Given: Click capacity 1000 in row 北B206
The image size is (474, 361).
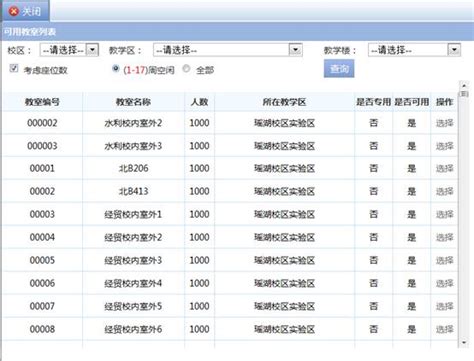Looking at the screenshot, I should [x=199, y=168].
